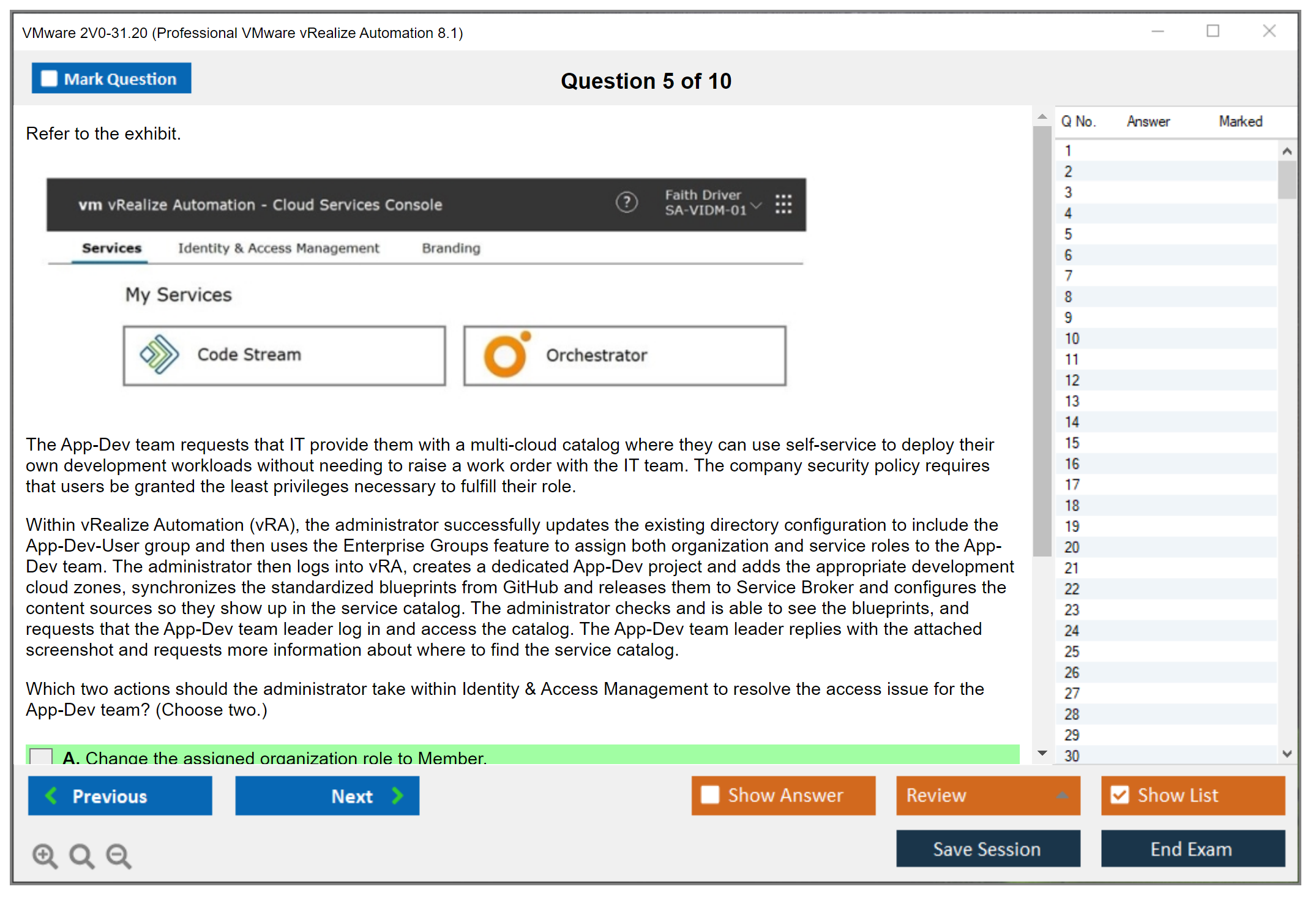Select answer option A checkbox
The height and width of the screenshot is (900, 1316).
[41, 757]
